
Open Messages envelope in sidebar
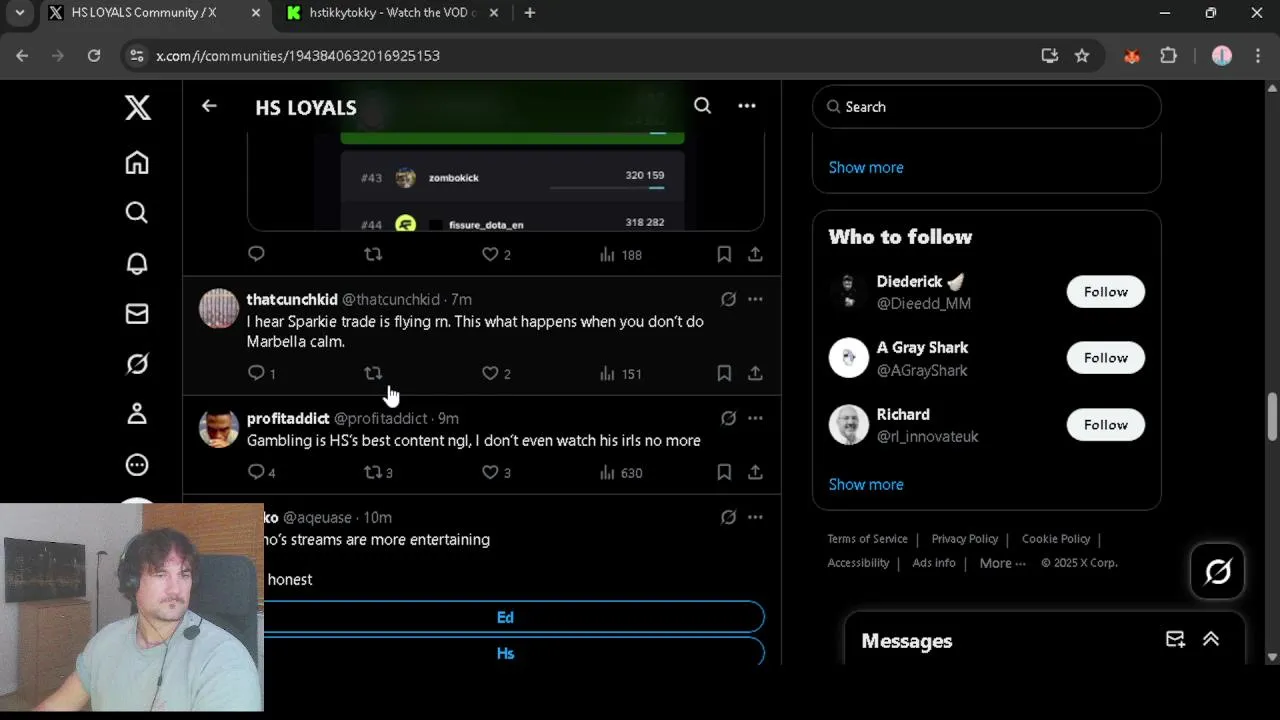137,314
